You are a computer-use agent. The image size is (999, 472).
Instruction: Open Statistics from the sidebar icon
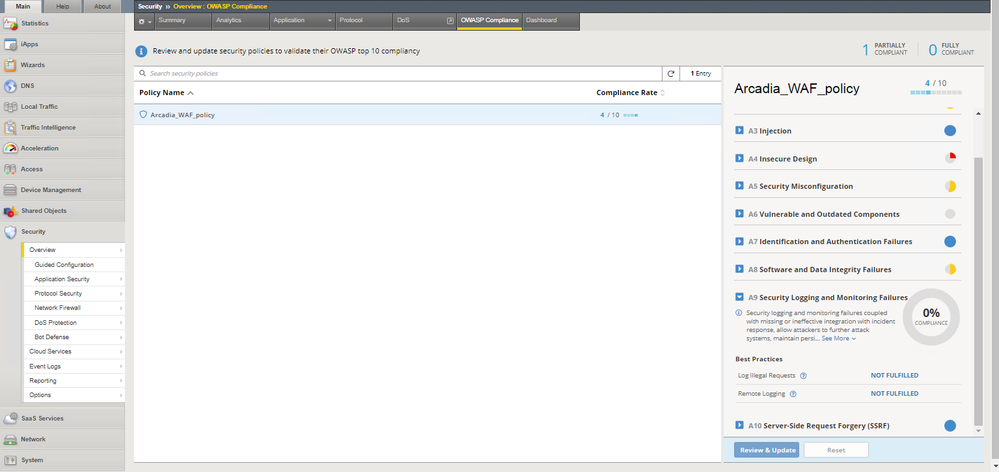10,24
